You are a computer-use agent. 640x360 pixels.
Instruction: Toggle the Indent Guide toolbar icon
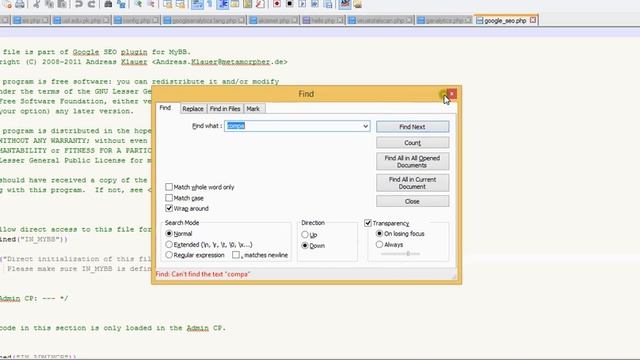pos(223,4)
